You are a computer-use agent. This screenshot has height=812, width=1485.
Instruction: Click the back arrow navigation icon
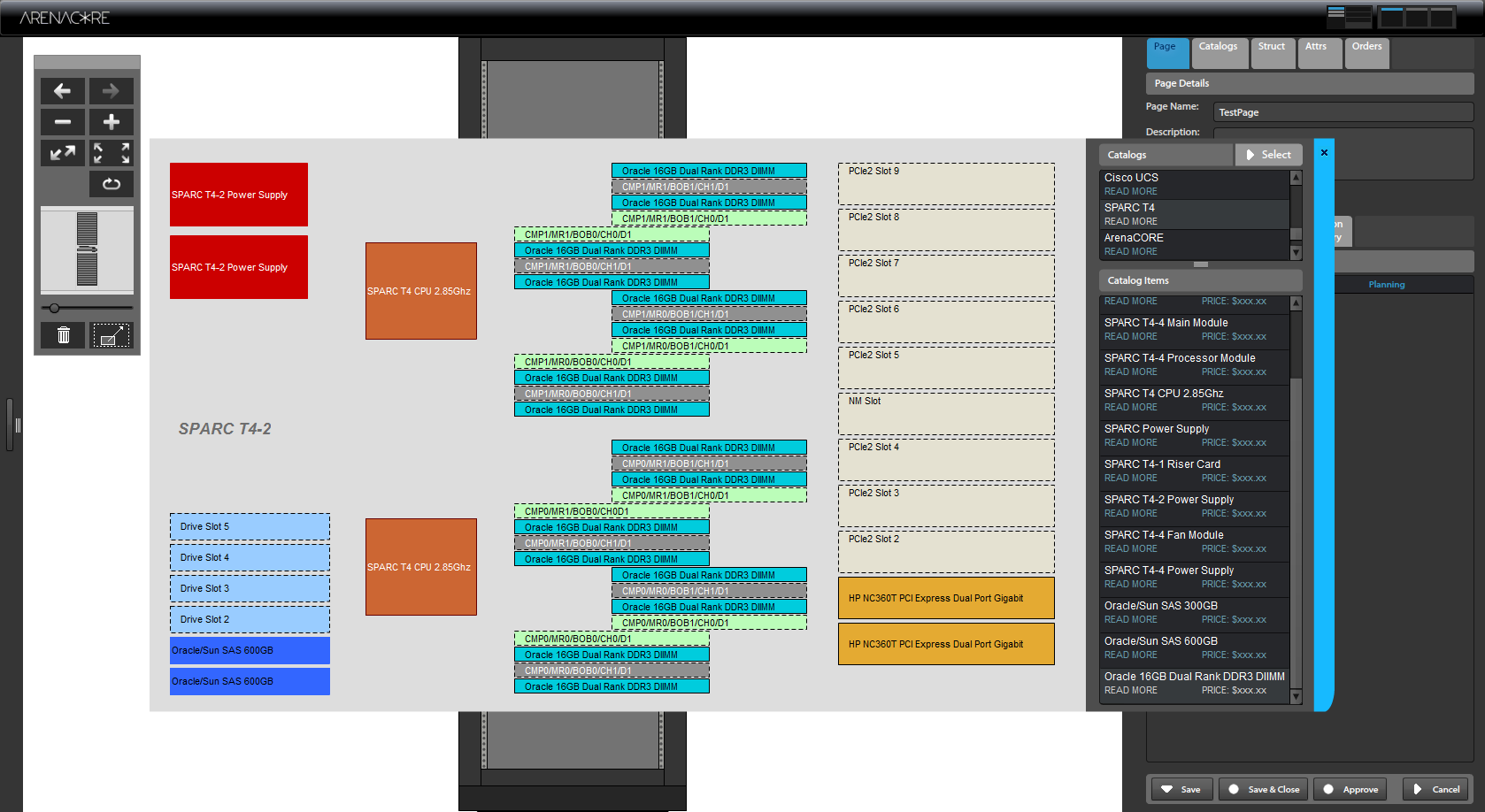pyautogui.click(x=63, y=91)
